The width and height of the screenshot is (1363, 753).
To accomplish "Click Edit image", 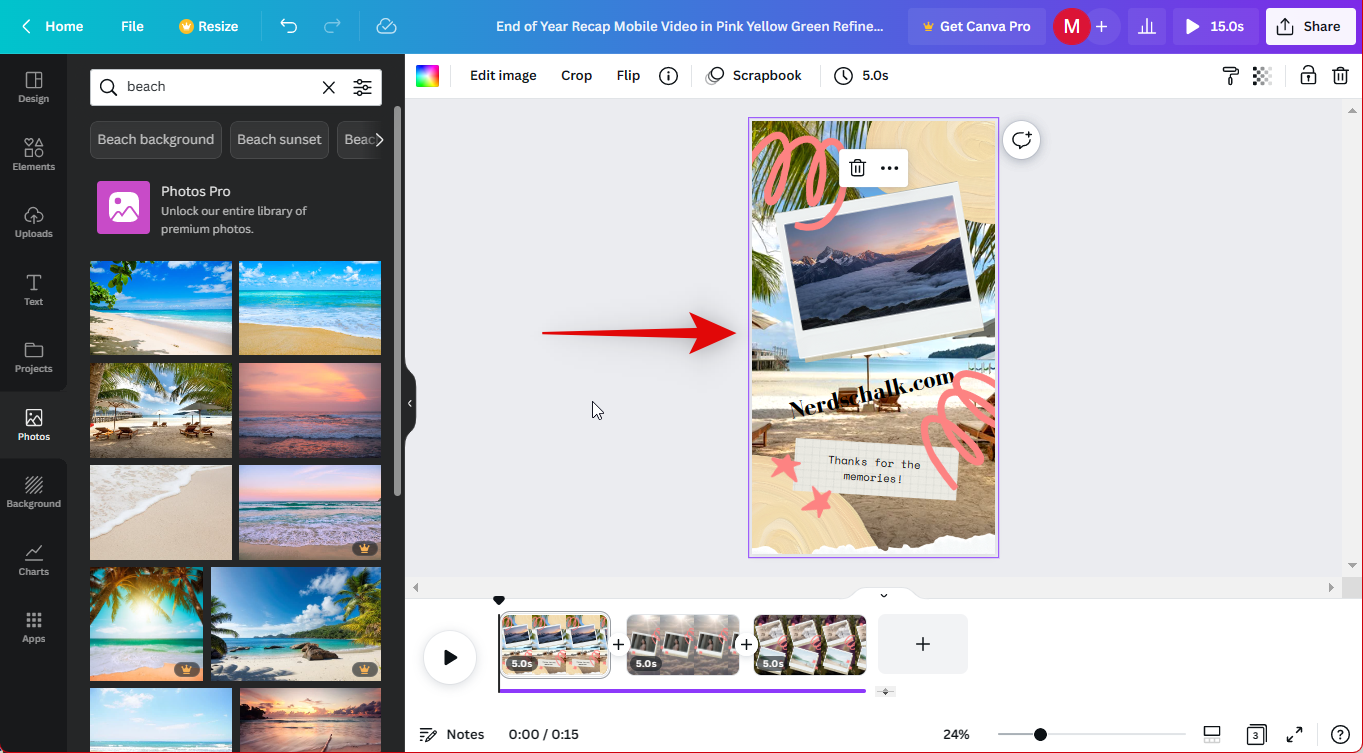I will click(503, 76).
